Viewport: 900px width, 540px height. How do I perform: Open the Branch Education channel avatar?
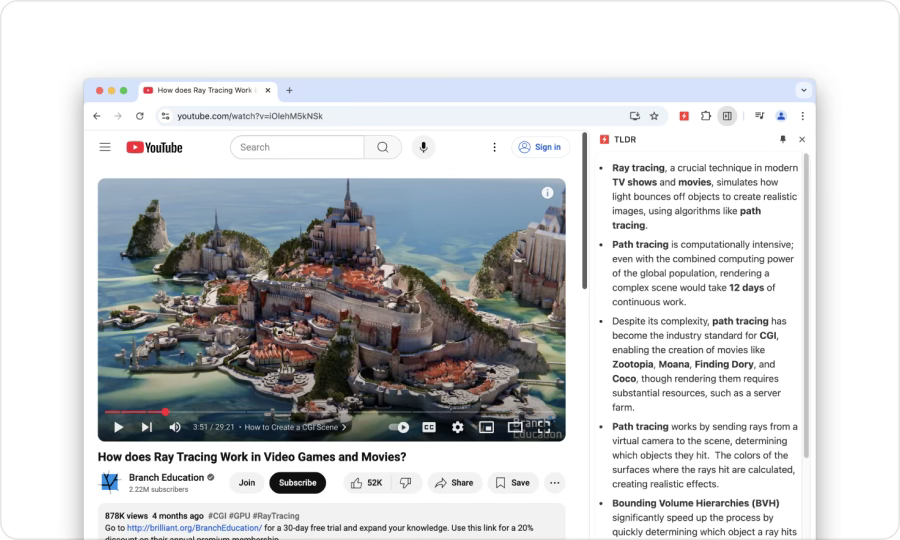pyautogui.click(x=110, y=483)
